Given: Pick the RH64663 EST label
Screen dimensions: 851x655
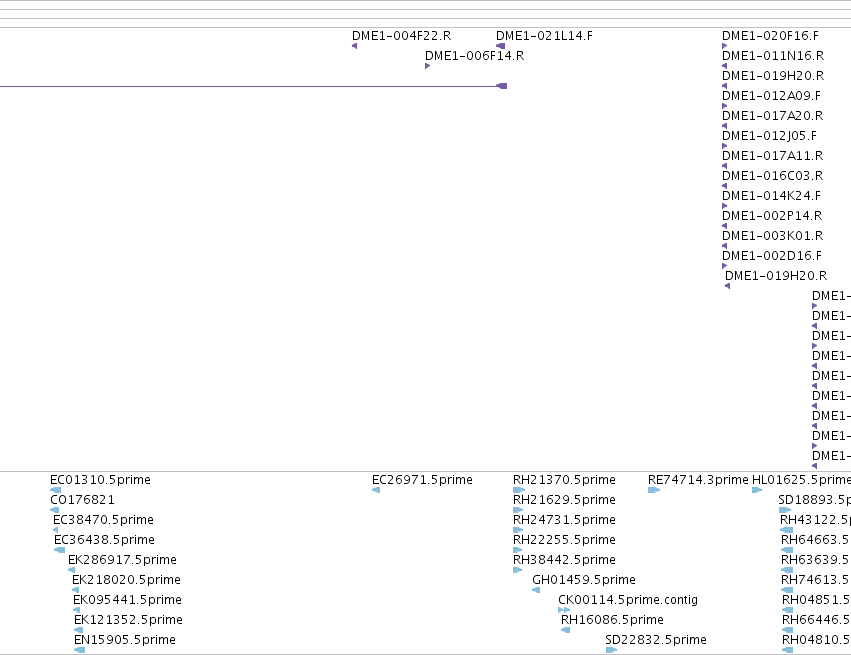Looking at the screenshot, I should point(816,540).
